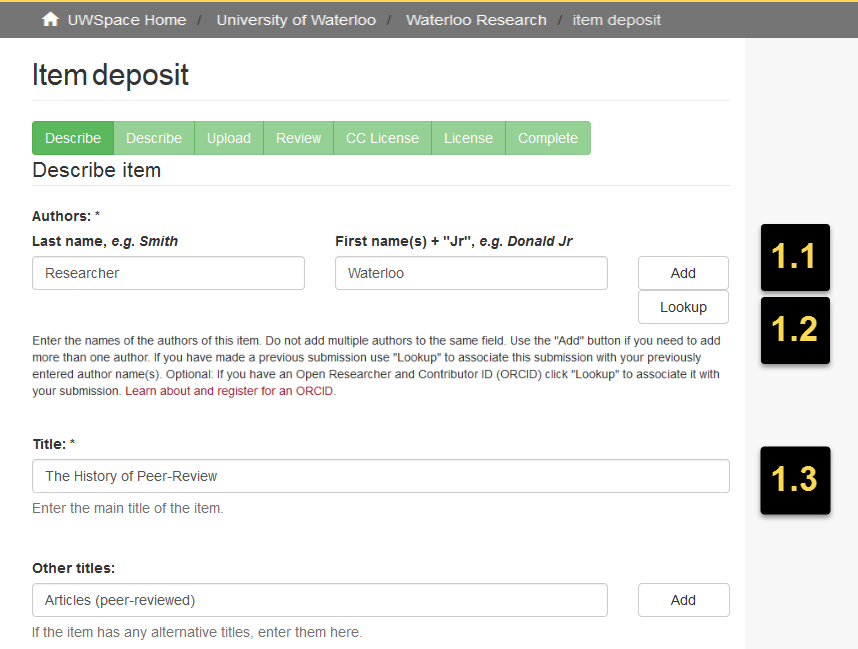
Task: Switch to the Upload step tab
Action: coord(228,138)
